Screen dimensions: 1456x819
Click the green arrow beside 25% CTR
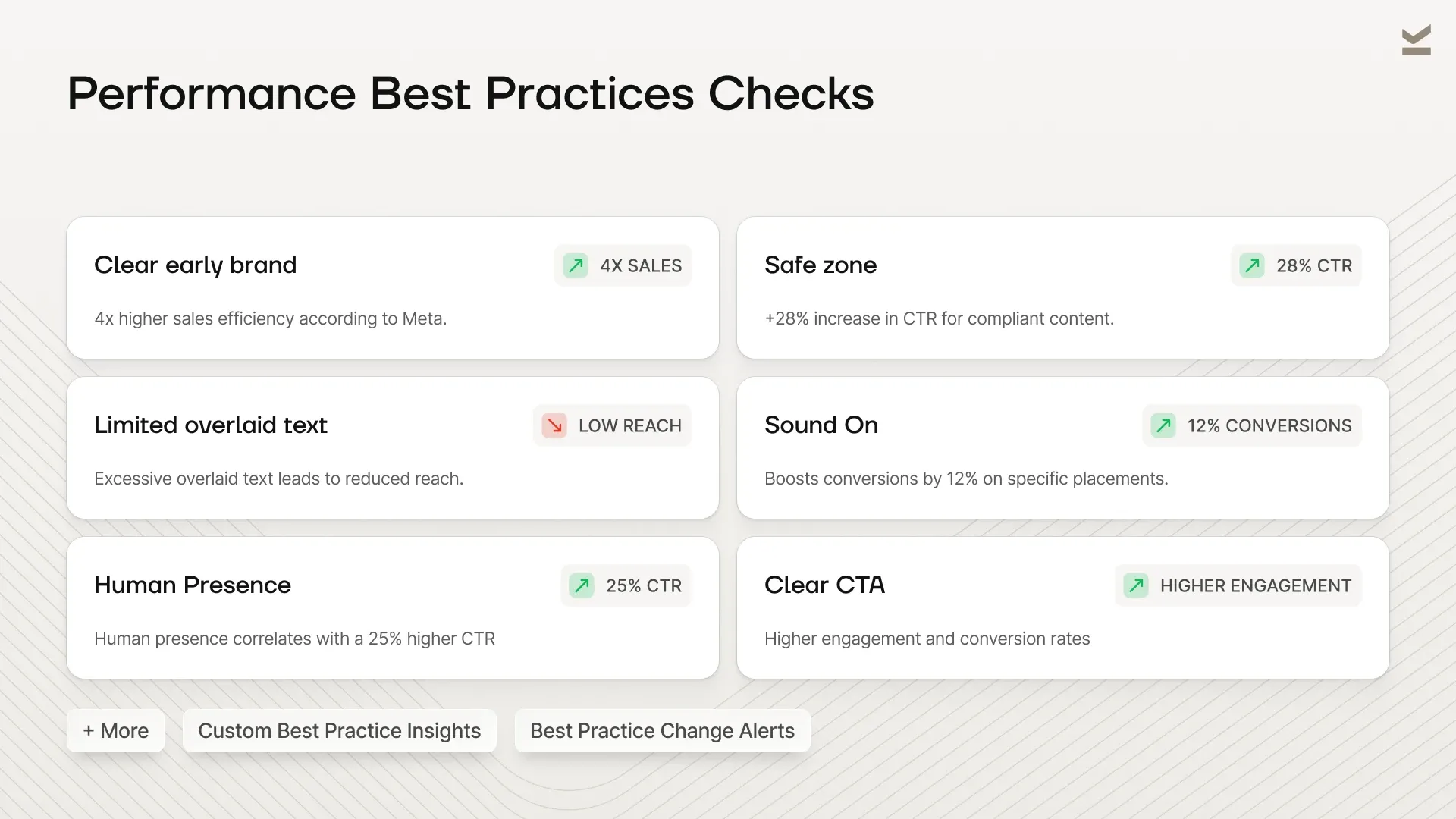click(582, 585)
